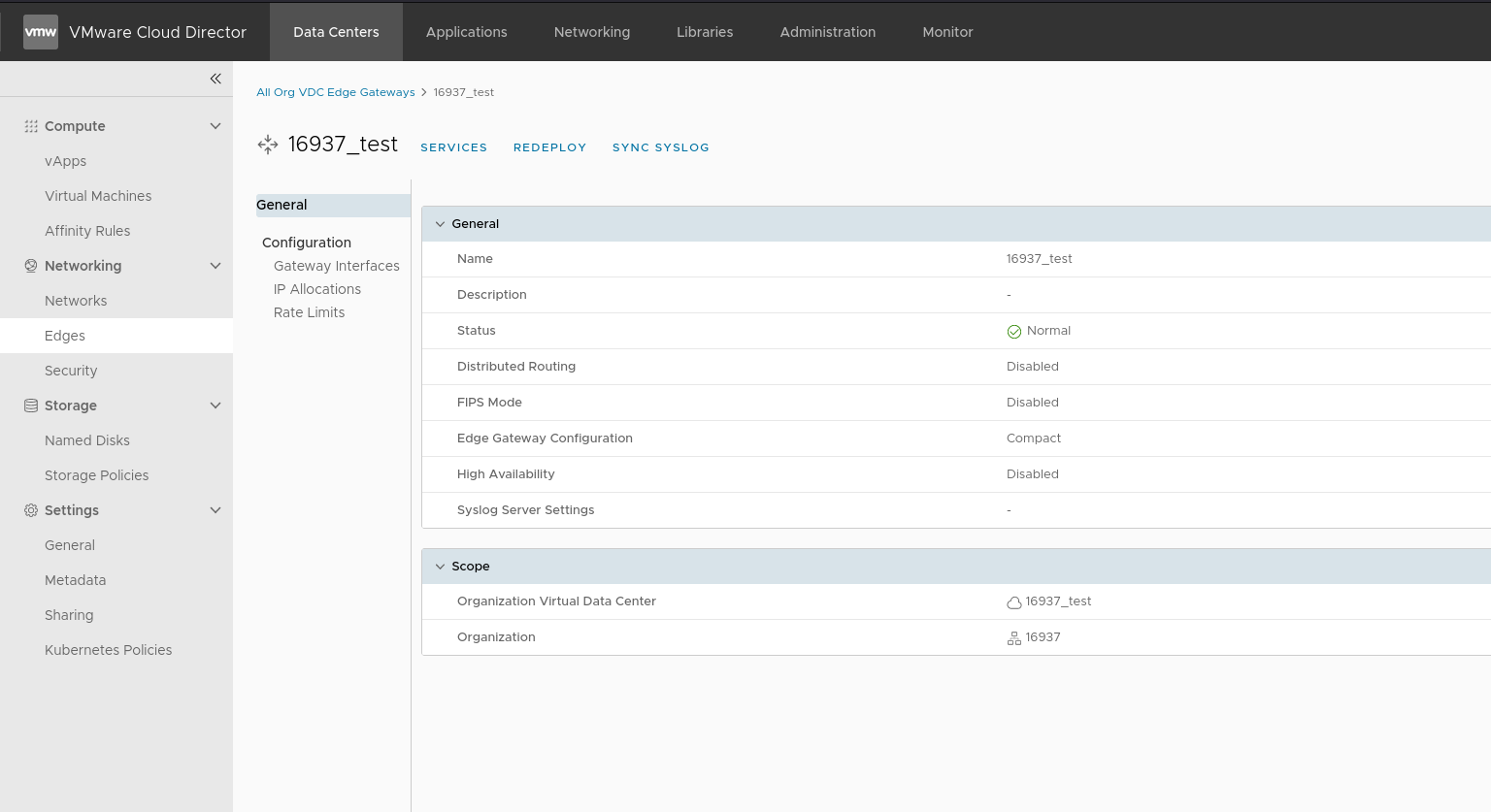Click the edge gateway icon beside 16937_test title

tap(268, 145)
